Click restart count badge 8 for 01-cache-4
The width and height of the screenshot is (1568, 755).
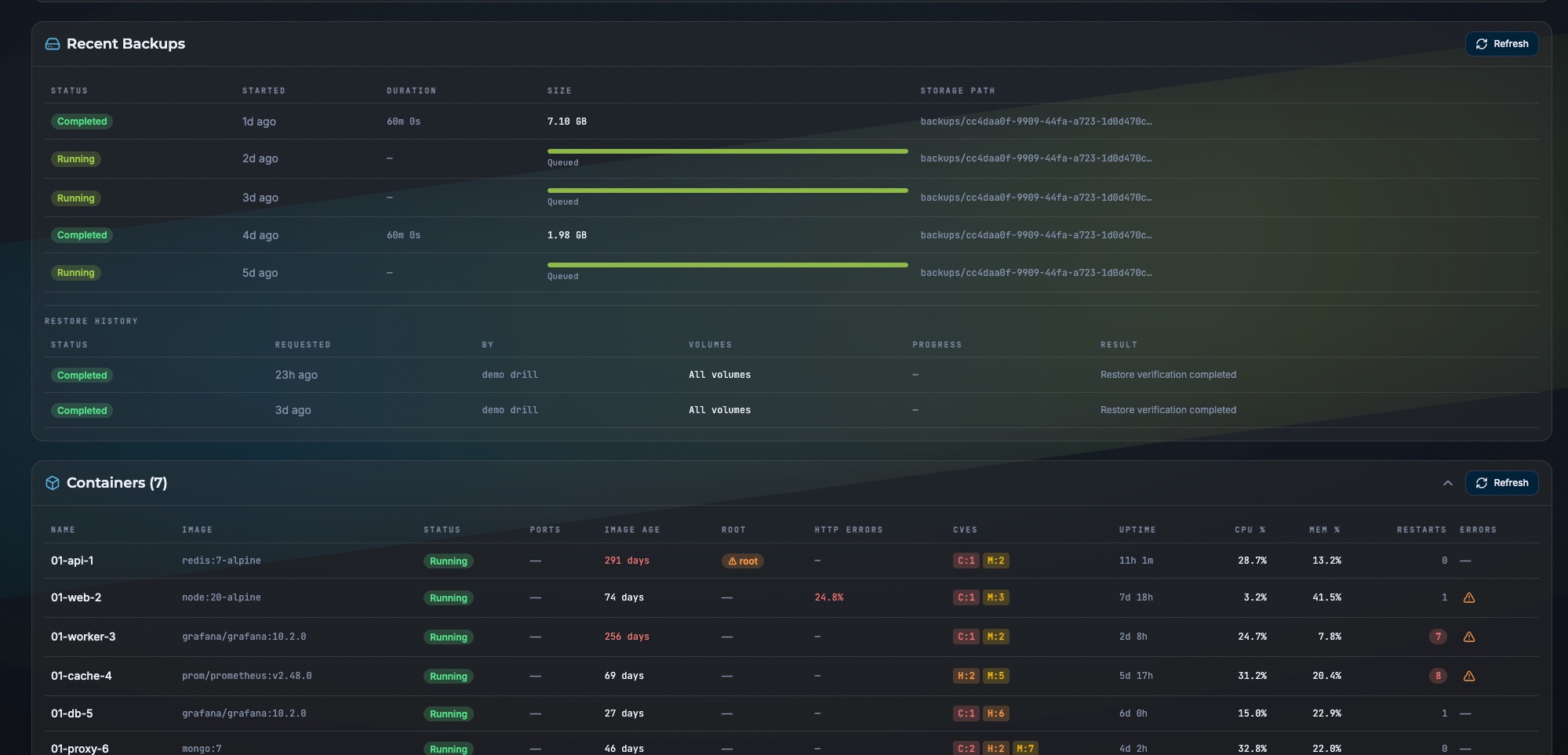(x=1438, y=676)
